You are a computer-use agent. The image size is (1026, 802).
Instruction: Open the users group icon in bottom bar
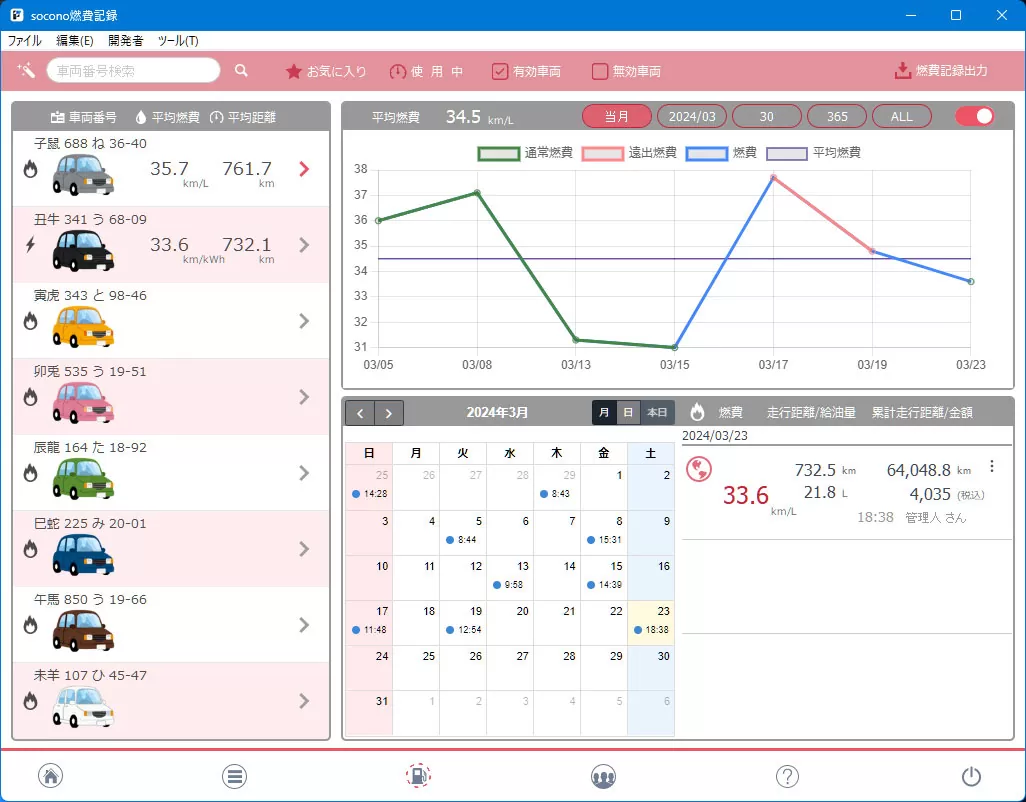point(603,776)
